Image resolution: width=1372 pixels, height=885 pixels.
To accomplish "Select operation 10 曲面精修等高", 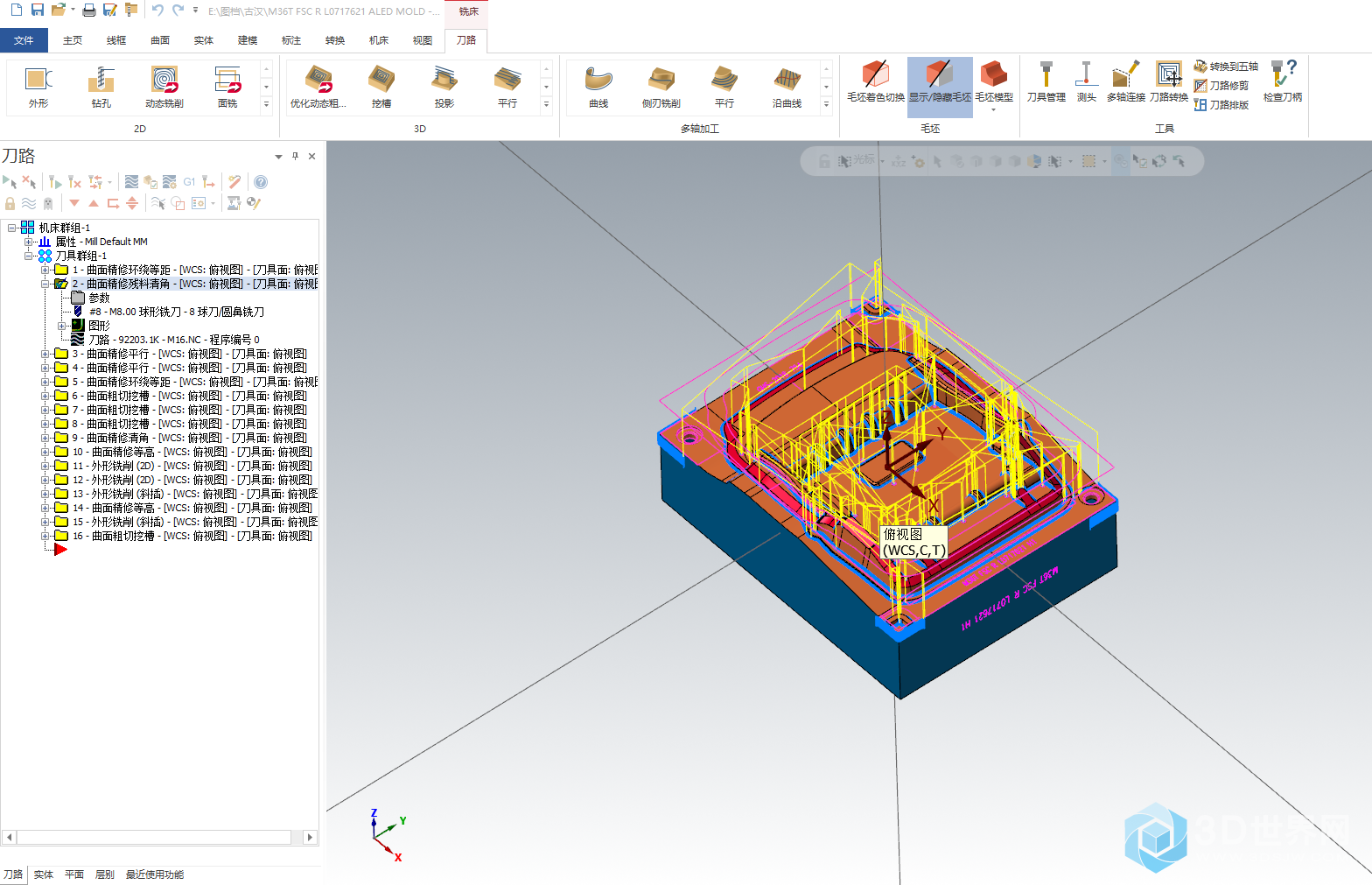I will pos(183,452).
